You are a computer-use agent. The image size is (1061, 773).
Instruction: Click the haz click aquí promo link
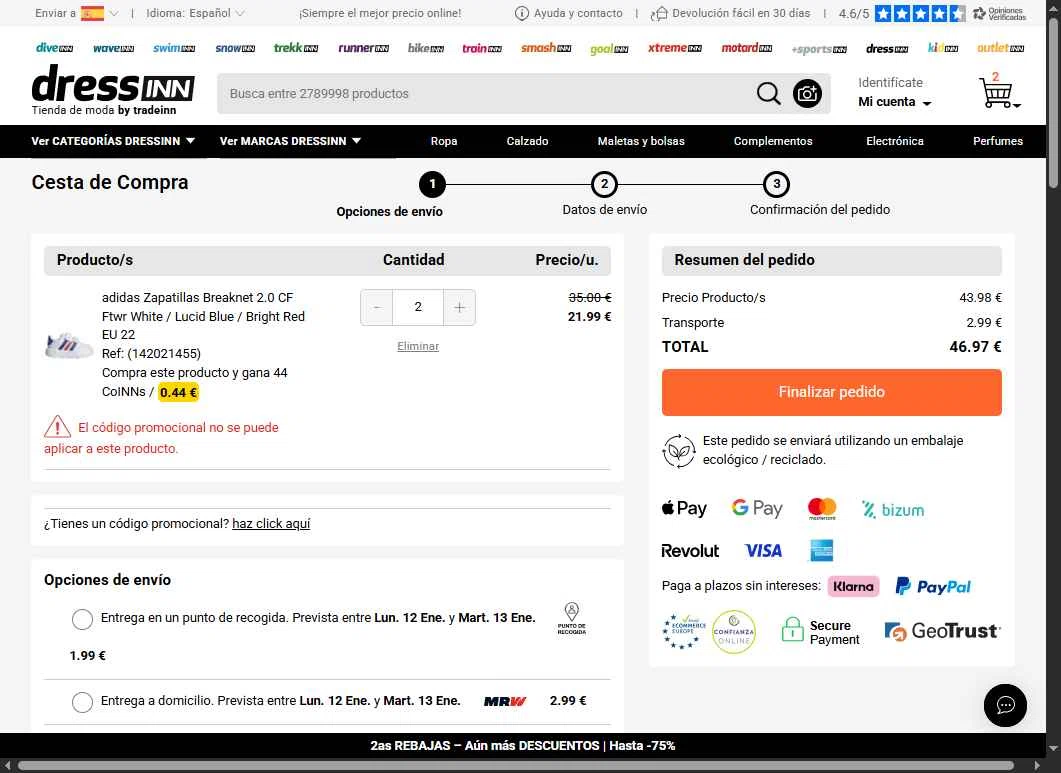[271, 523]
